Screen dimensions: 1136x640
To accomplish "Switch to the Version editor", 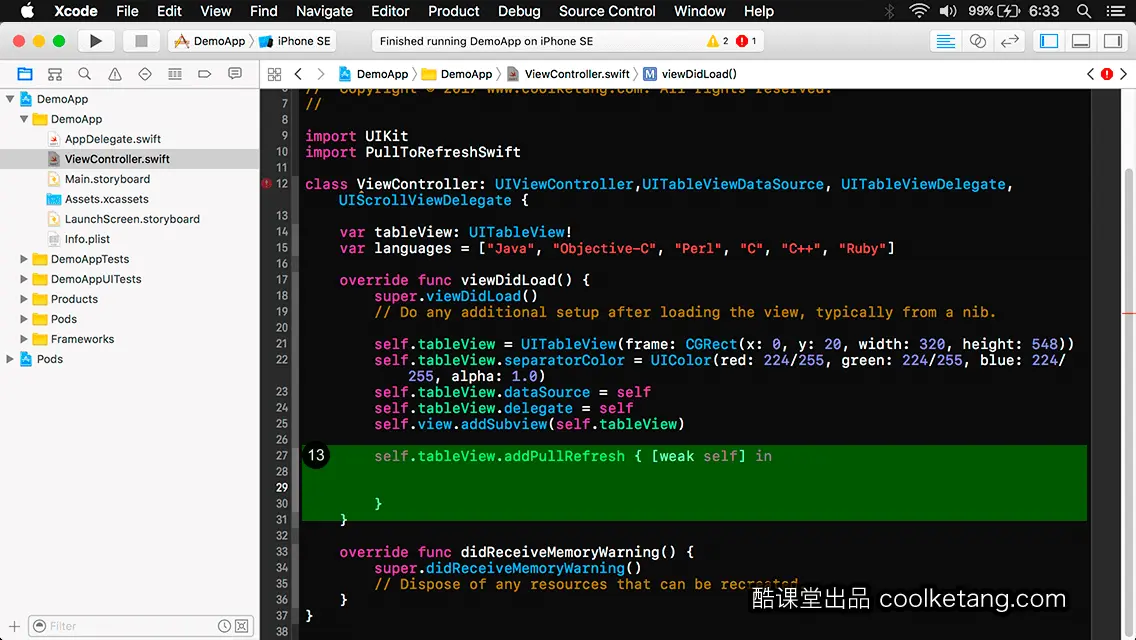I will click(x=1009, y=41).
